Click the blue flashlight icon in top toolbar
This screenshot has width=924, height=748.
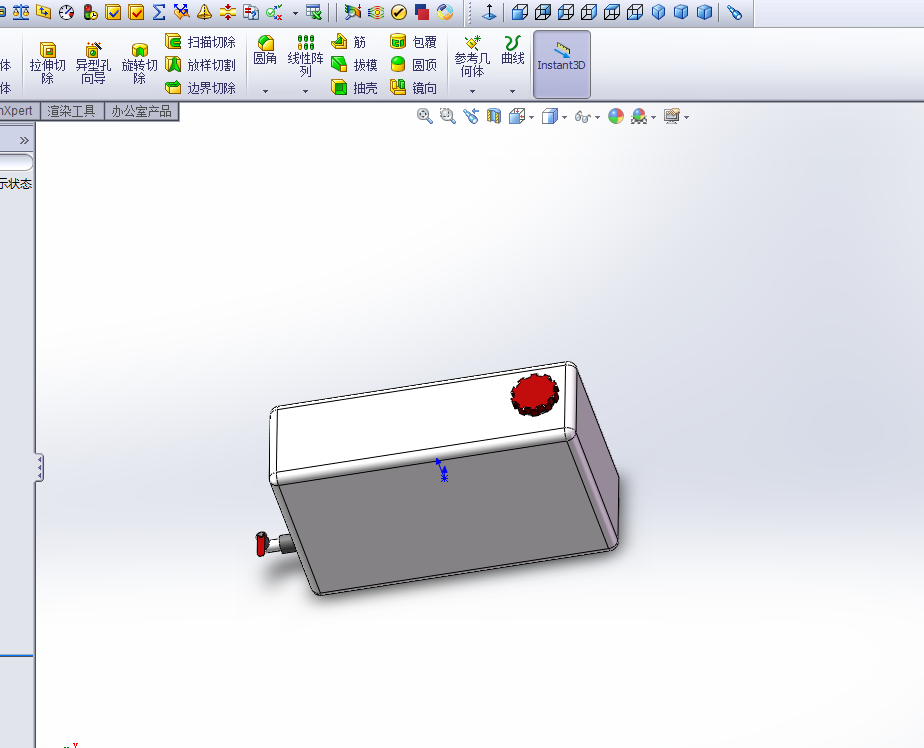[735, 12]
